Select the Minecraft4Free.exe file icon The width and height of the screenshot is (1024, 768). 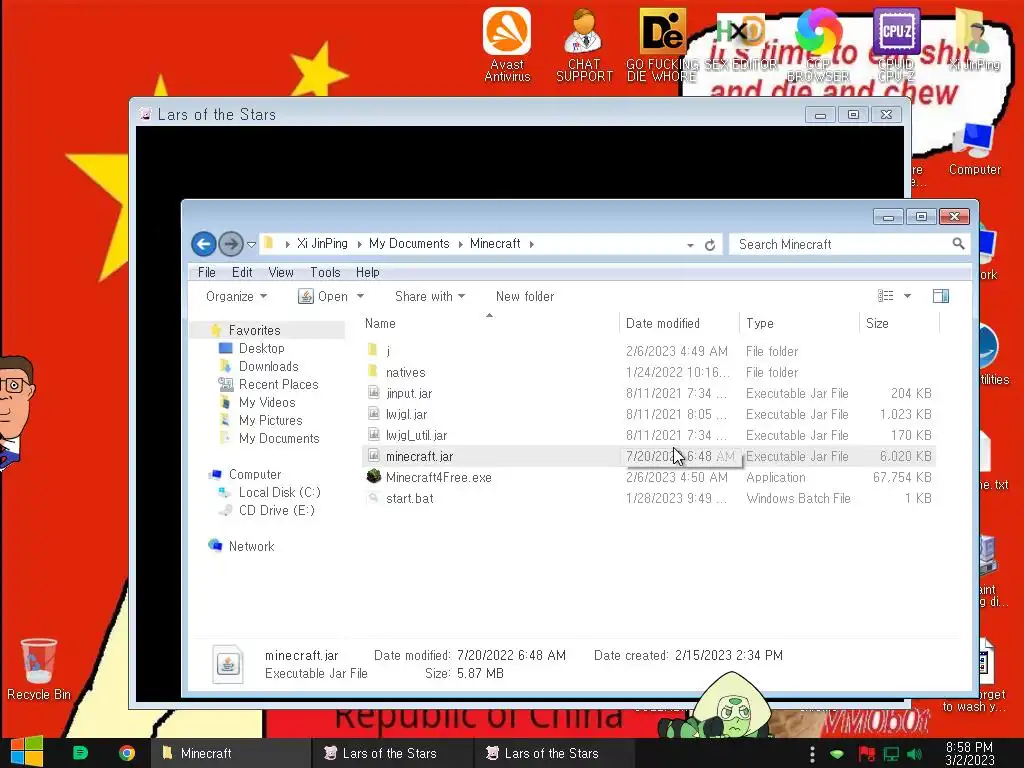pos(374,477)
